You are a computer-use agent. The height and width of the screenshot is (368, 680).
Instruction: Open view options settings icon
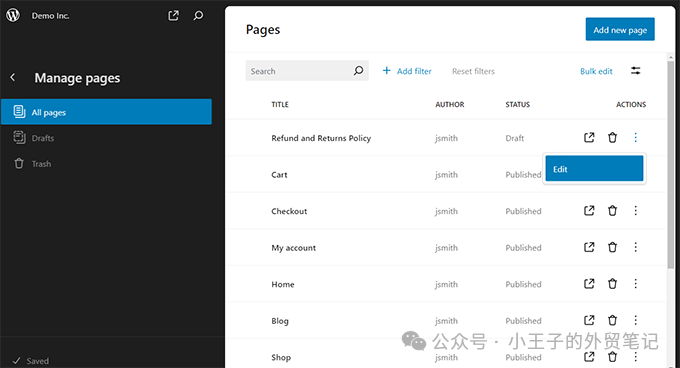coord(635,71)
